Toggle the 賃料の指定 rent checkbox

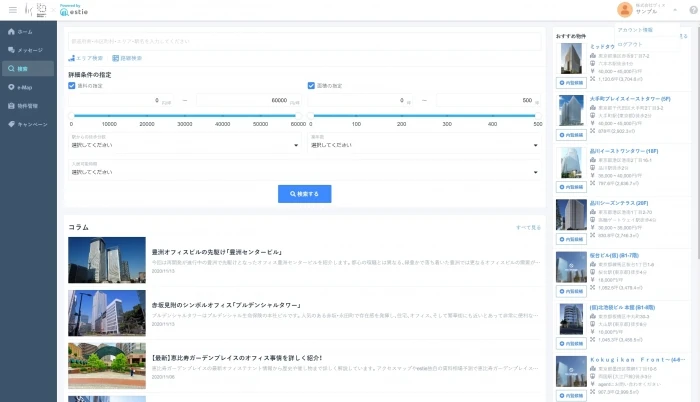pos(72,86)
